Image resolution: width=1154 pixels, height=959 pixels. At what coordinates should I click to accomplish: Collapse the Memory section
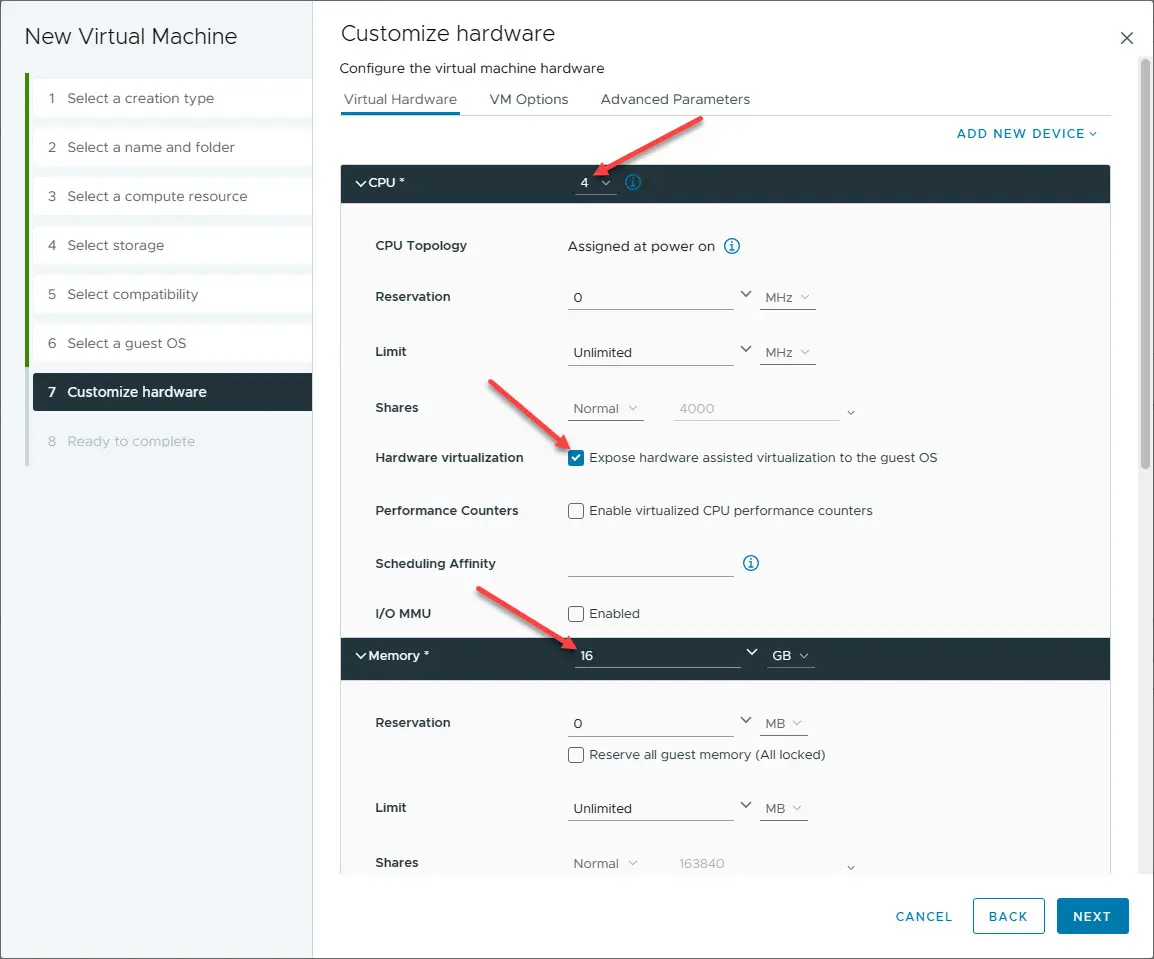[x=361, y=656]
